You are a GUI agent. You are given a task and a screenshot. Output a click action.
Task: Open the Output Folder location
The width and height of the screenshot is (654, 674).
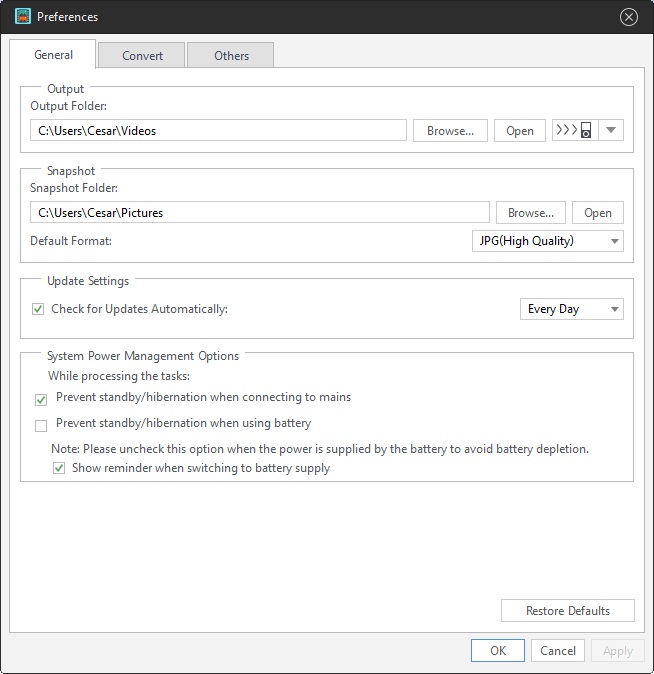pos(520,131)
